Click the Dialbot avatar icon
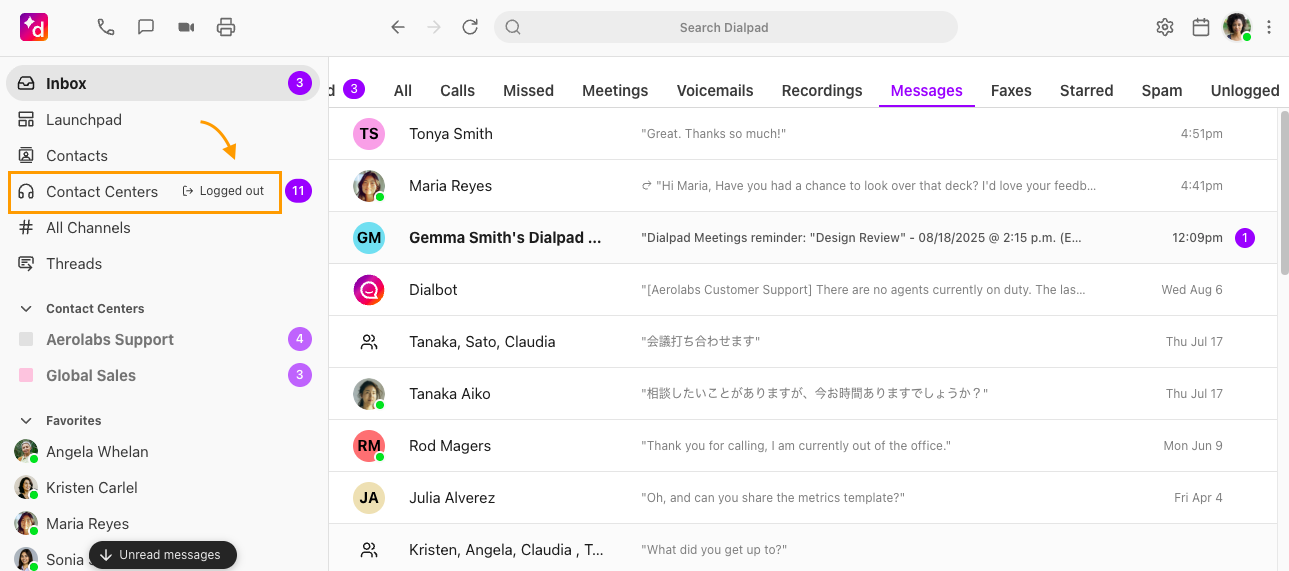 tap(369, 290)
